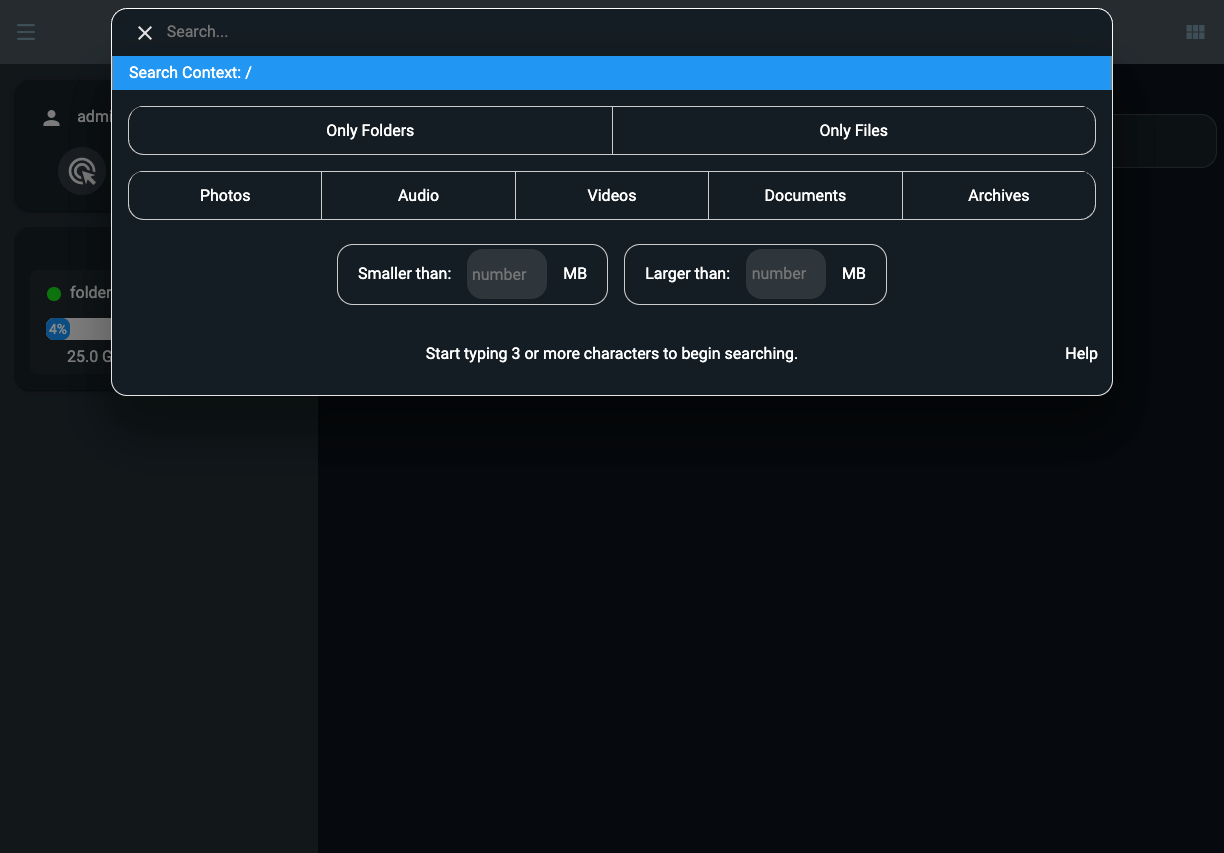Click the search hint about 3 characters
Screen dimensions: 1224x853
coord(612,354)
